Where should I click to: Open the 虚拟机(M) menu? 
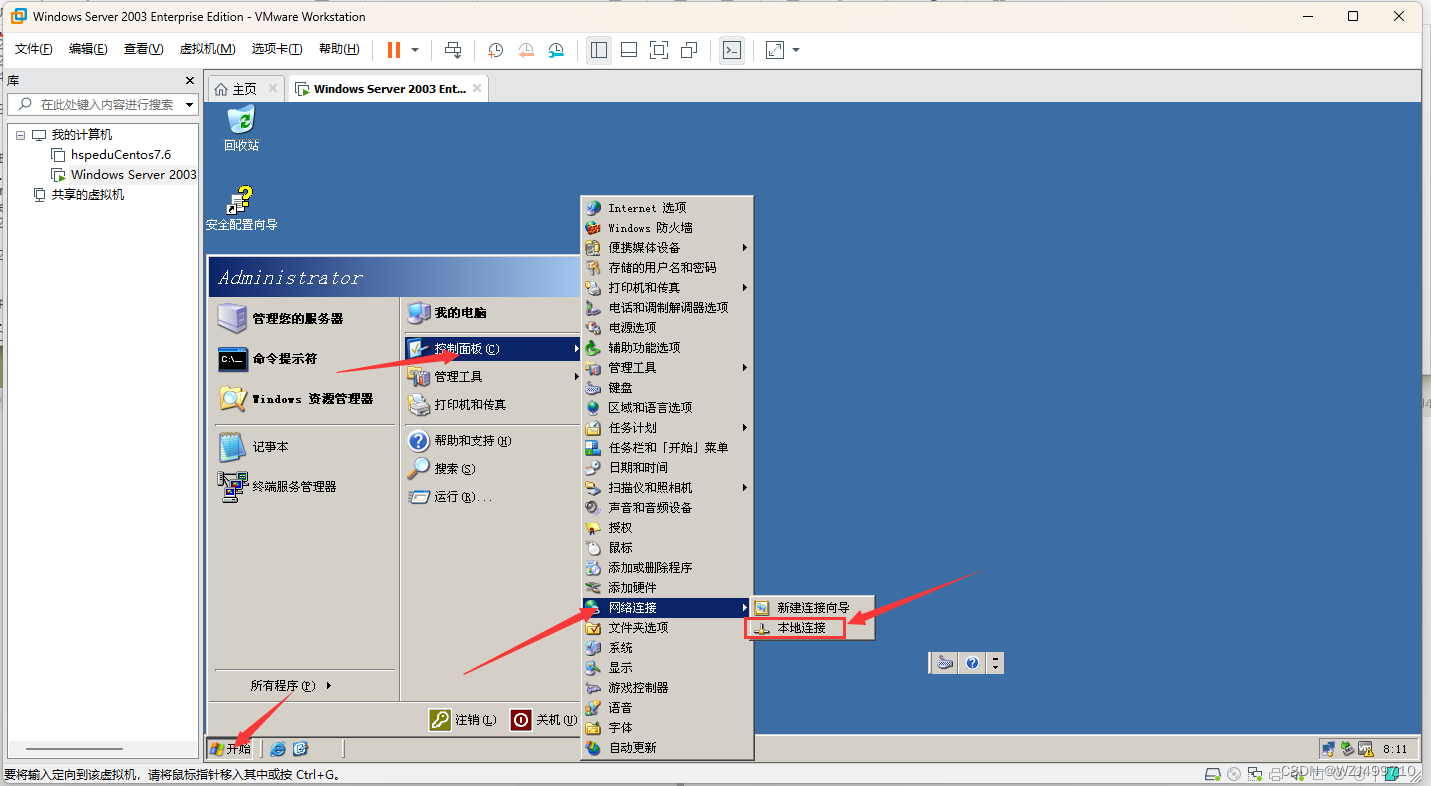point(207,49)
